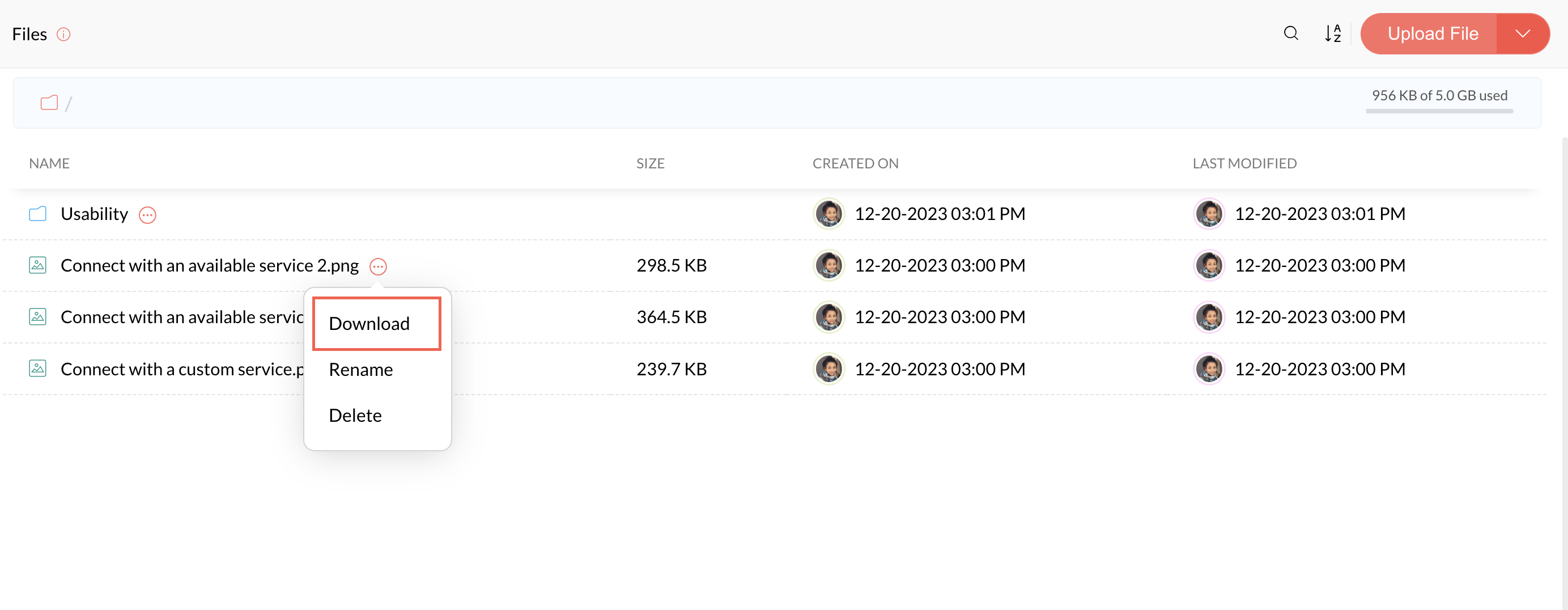The width and height of the screenshot is (1568, 610).
Task: Open the file search magnifier icon
Action: tap(1290, 33)
